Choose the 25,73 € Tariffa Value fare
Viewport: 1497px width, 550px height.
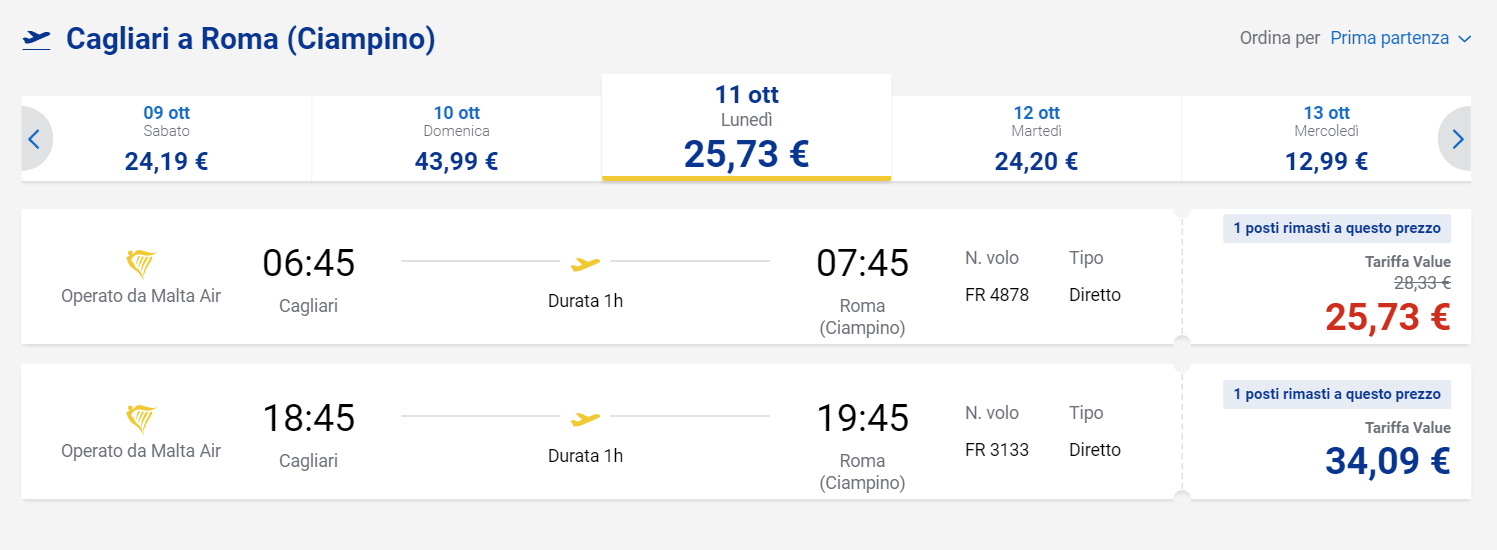(x=1327, y=277)
